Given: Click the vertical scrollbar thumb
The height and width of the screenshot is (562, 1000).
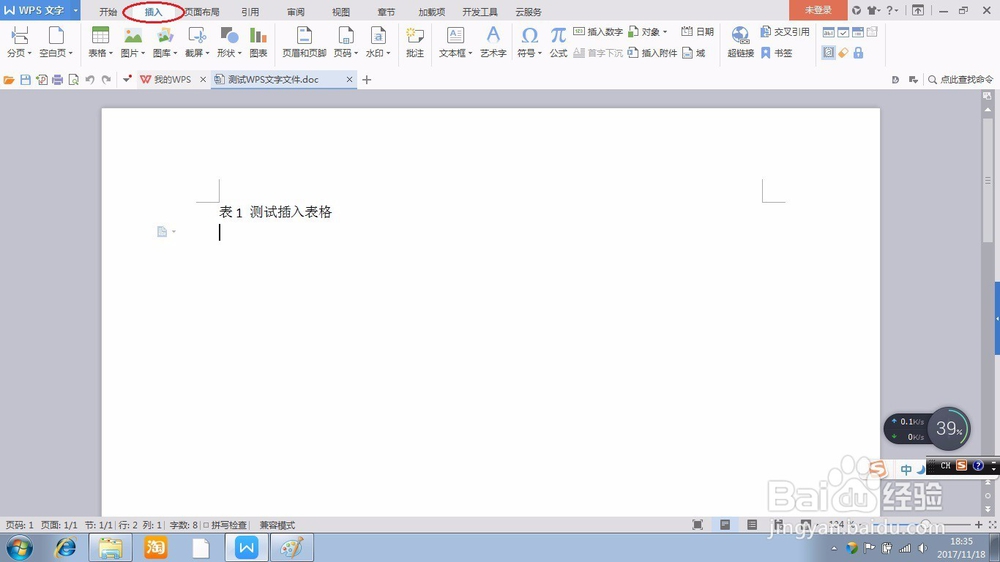Looking at the screenshot, I should (x=987, y=179).
